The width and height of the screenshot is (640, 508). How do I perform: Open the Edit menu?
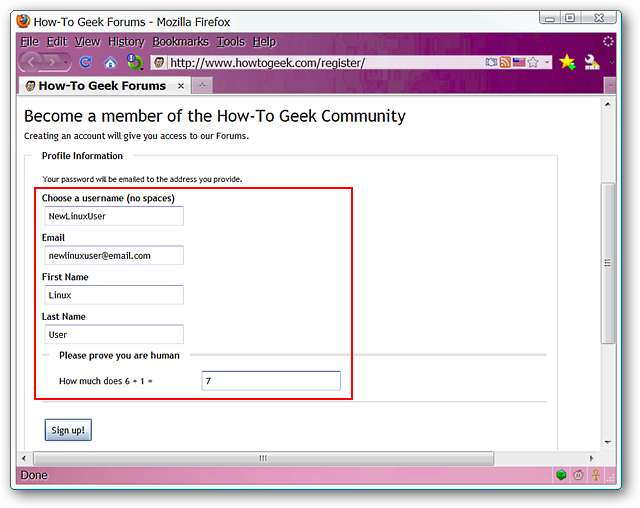coord(57,42)
